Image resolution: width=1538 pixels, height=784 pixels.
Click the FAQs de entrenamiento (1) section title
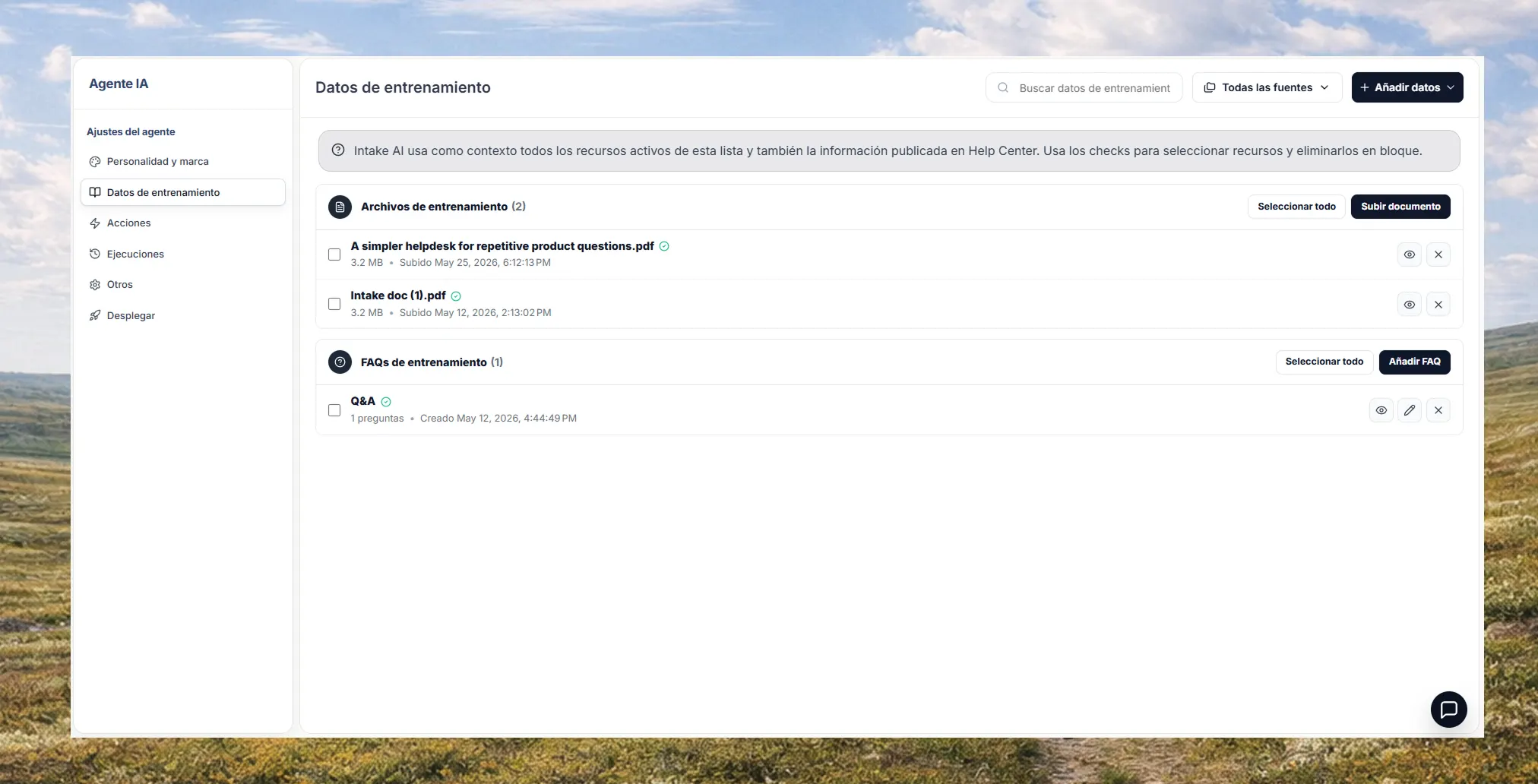tap(432, 362)
